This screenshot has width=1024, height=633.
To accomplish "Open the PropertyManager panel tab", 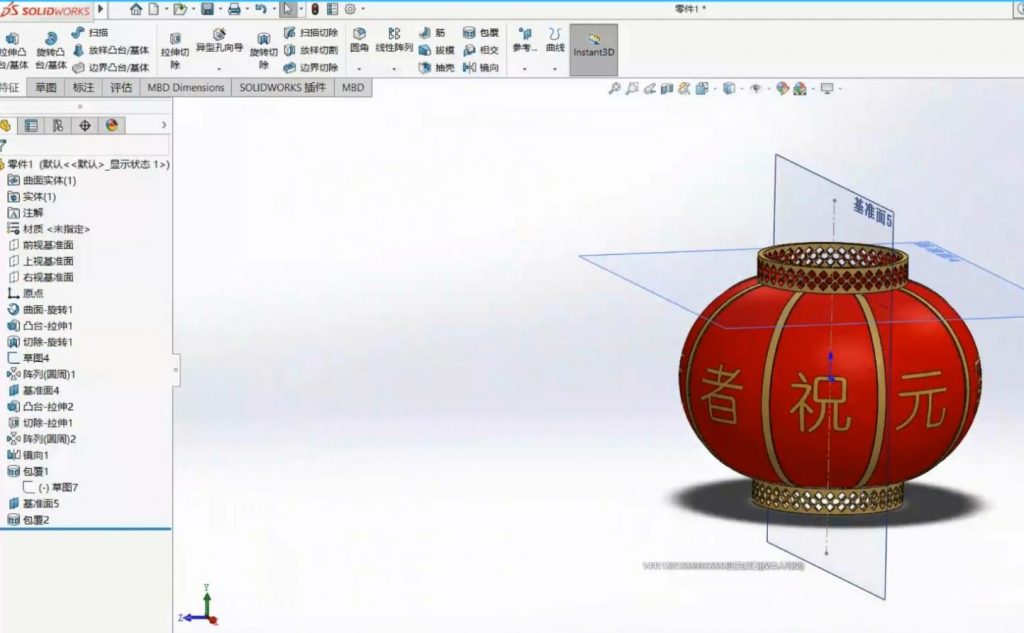I will pos(31,125).
